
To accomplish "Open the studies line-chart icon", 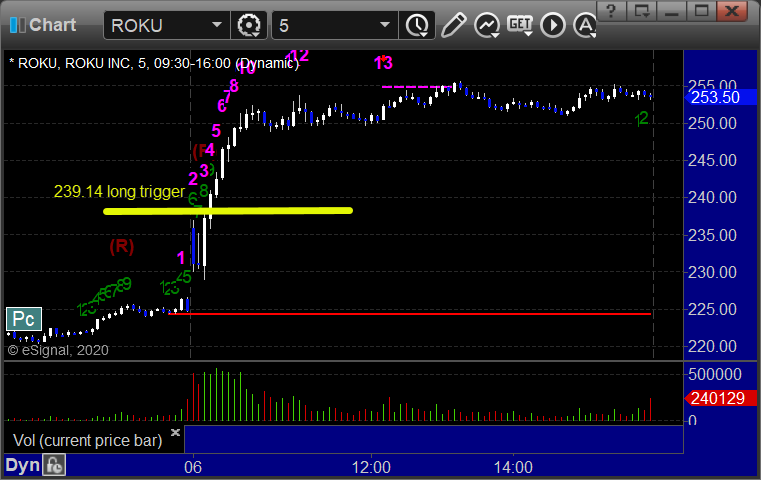I will (x=487, y=25).
